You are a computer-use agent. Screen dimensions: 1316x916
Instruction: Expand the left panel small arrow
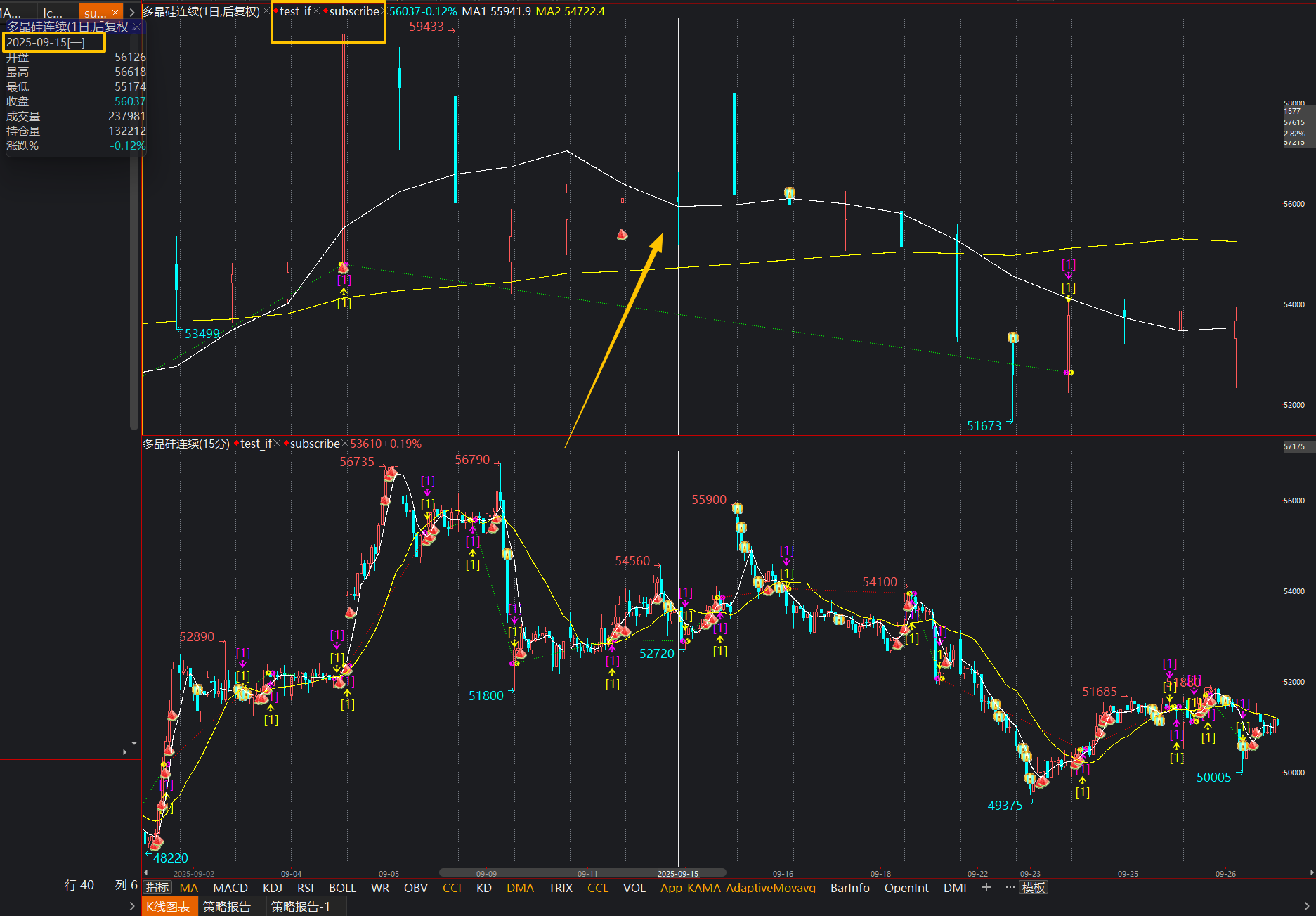(x=125, y=752)
